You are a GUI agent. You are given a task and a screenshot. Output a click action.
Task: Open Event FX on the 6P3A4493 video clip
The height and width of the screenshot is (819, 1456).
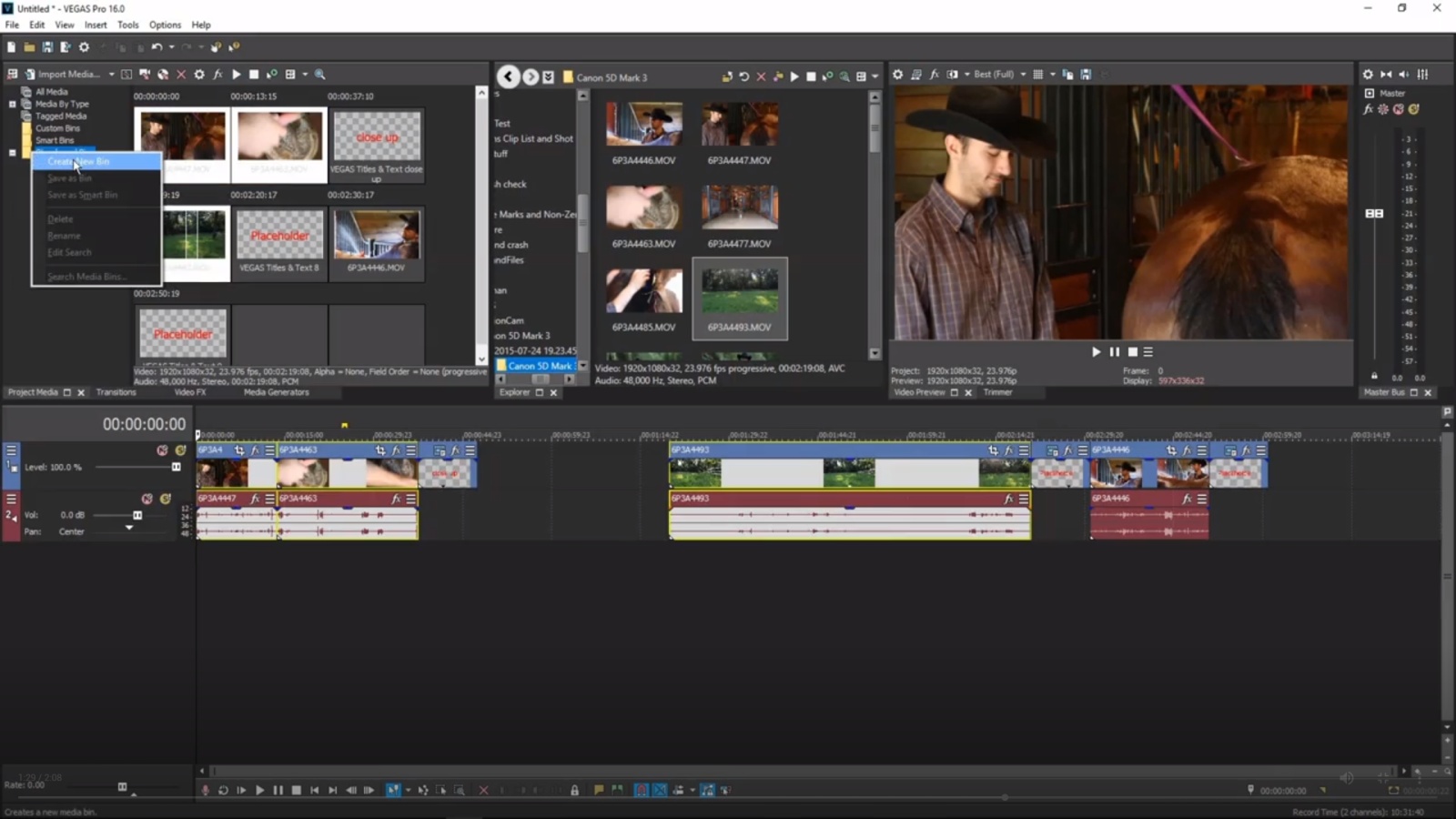(x=1008, y=450)
